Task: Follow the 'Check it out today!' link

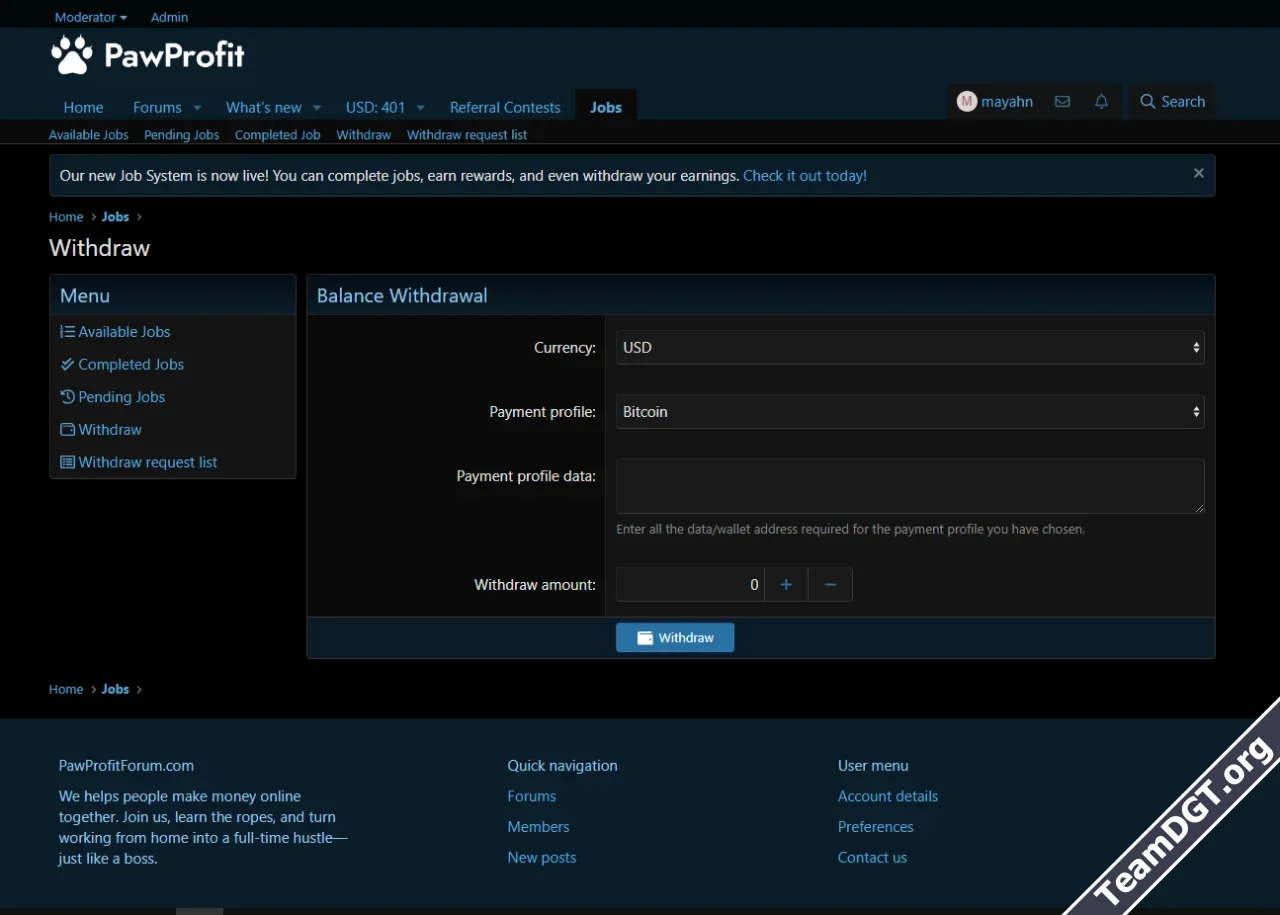Action: (804, 176)
